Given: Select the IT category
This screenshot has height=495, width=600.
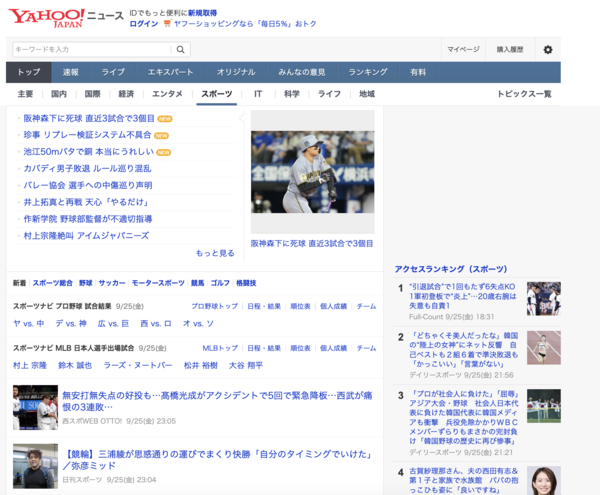Looking at the screenshot, I should (258, 94).
